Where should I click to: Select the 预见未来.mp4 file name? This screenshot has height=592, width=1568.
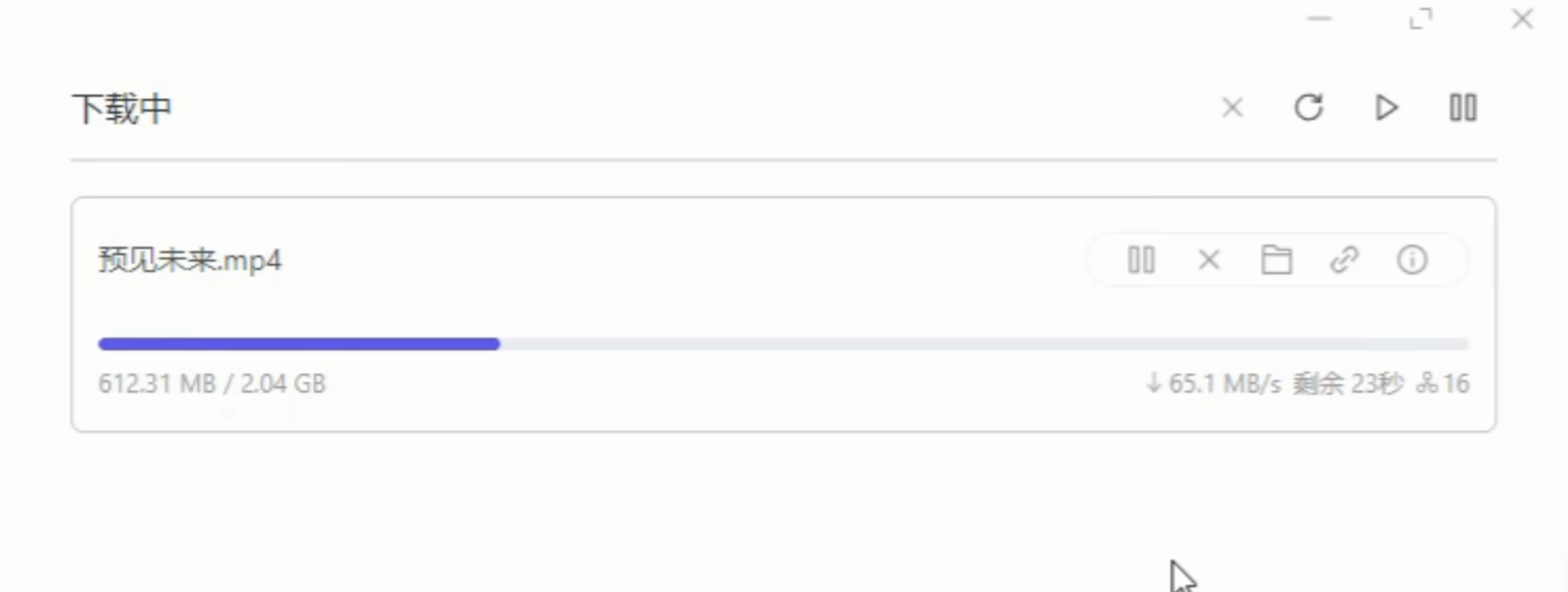click(x=190, y=260)
